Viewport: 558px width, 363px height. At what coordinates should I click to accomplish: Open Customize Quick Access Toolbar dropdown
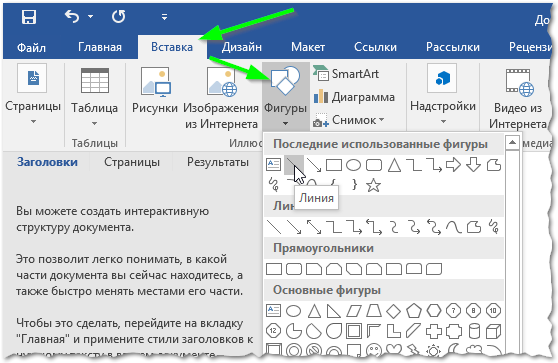coord(164,17)
